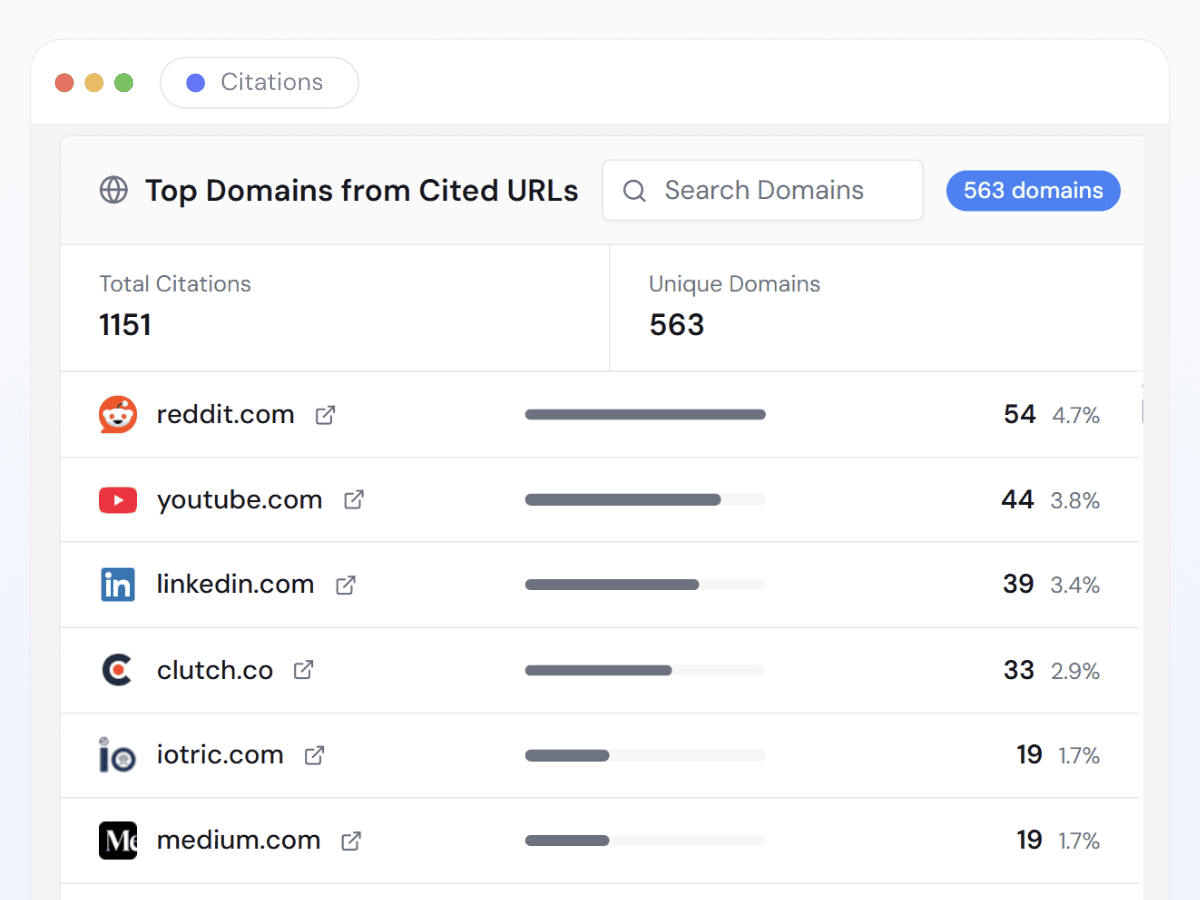Click the iotric logo icon
Image resolution: width=1200 pixels, height=900 pixels.
click(x=117, y=755)
